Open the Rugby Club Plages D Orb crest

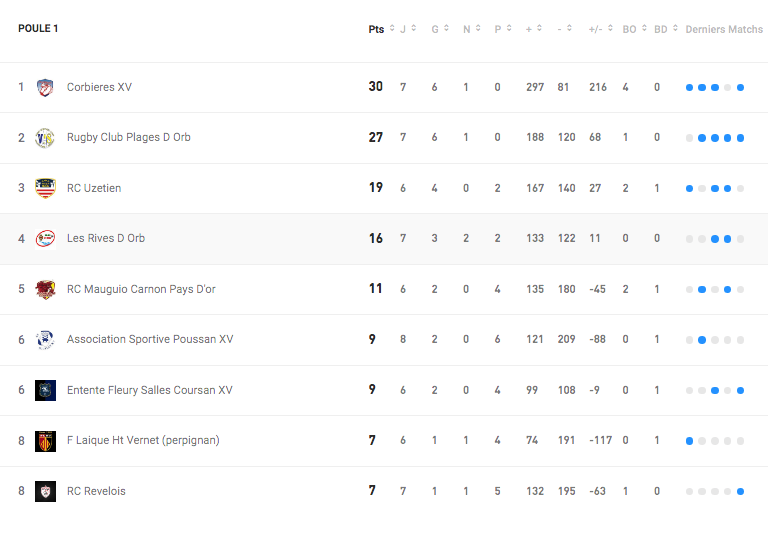45,138
